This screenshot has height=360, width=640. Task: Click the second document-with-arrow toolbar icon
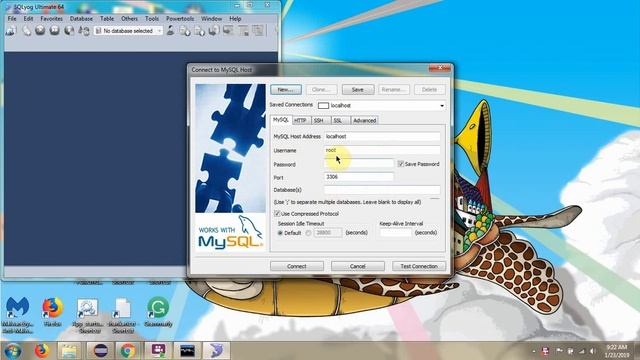pos(199,31)
